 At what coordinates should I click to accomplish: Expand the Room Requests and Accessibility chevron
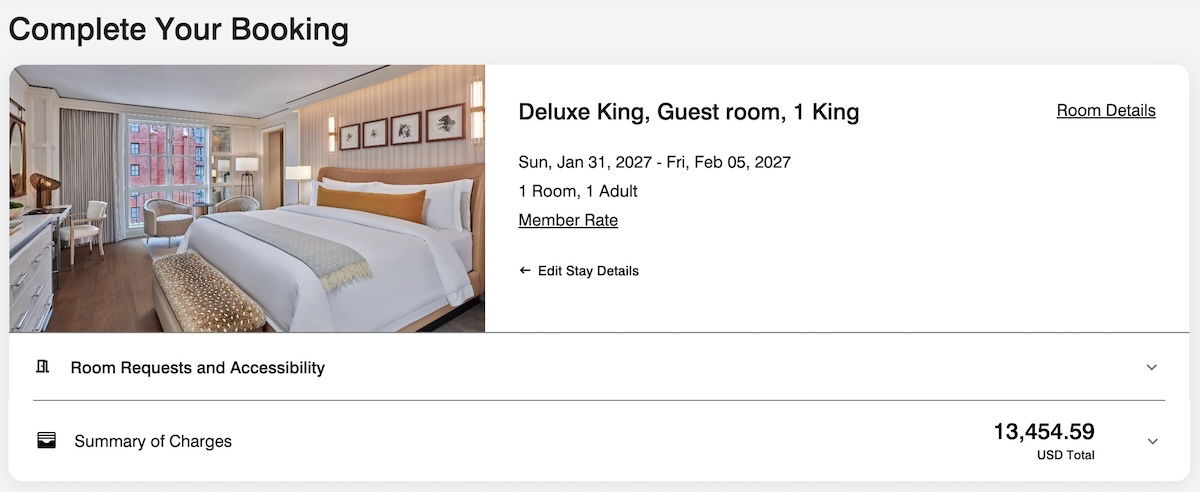point(1152,368)
